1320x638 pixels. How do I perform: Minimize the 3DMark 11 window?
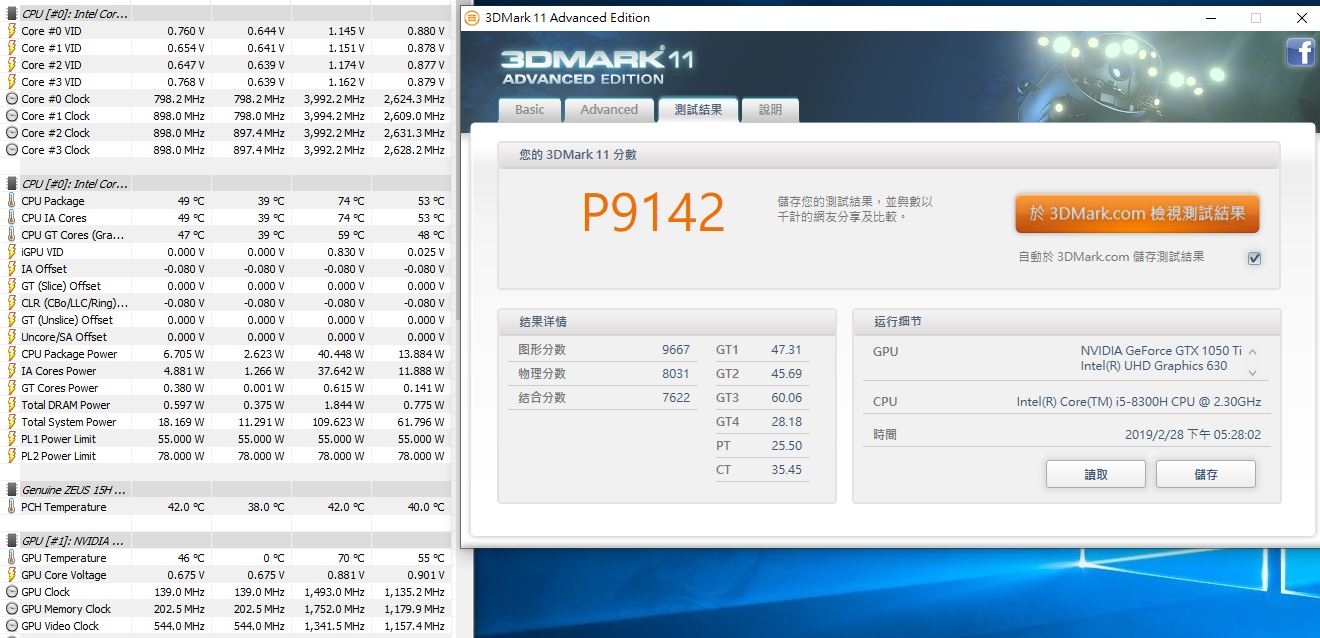[1210, 18]
